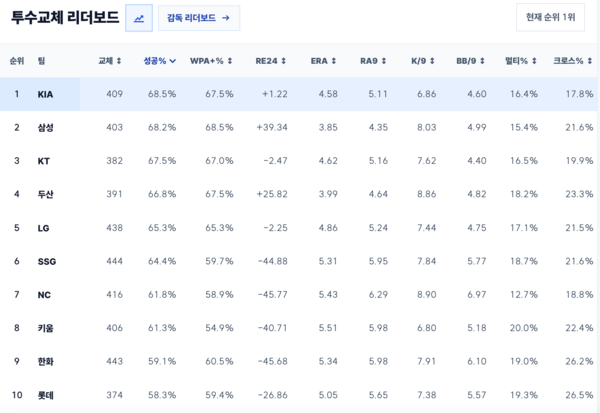This screenshot has width=600, height=413.
Task: Sort by K/9 column header
Action: [423, 61]
